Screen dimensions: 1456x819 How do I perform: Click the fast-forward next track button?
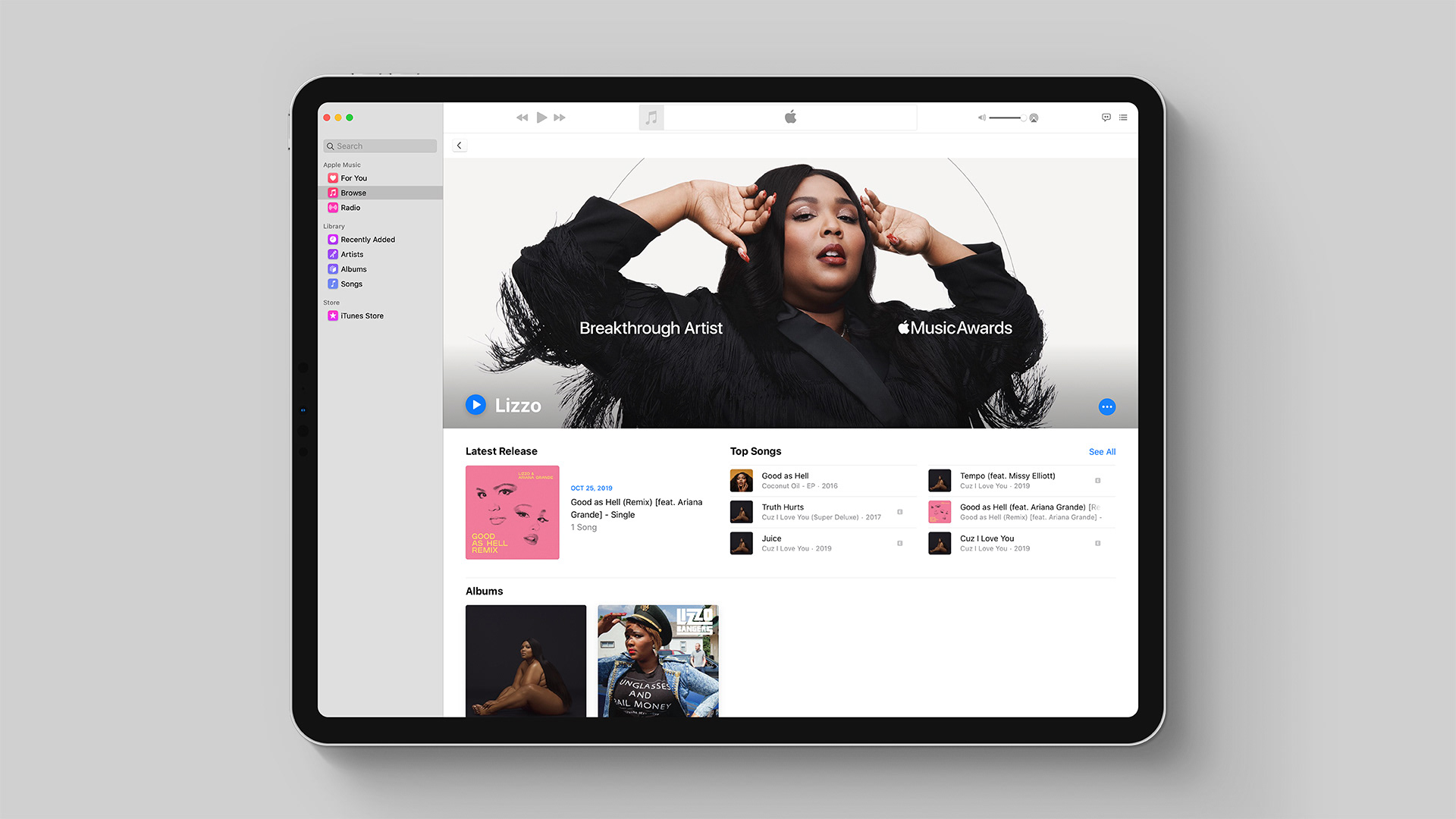click(x=560, y=118)
